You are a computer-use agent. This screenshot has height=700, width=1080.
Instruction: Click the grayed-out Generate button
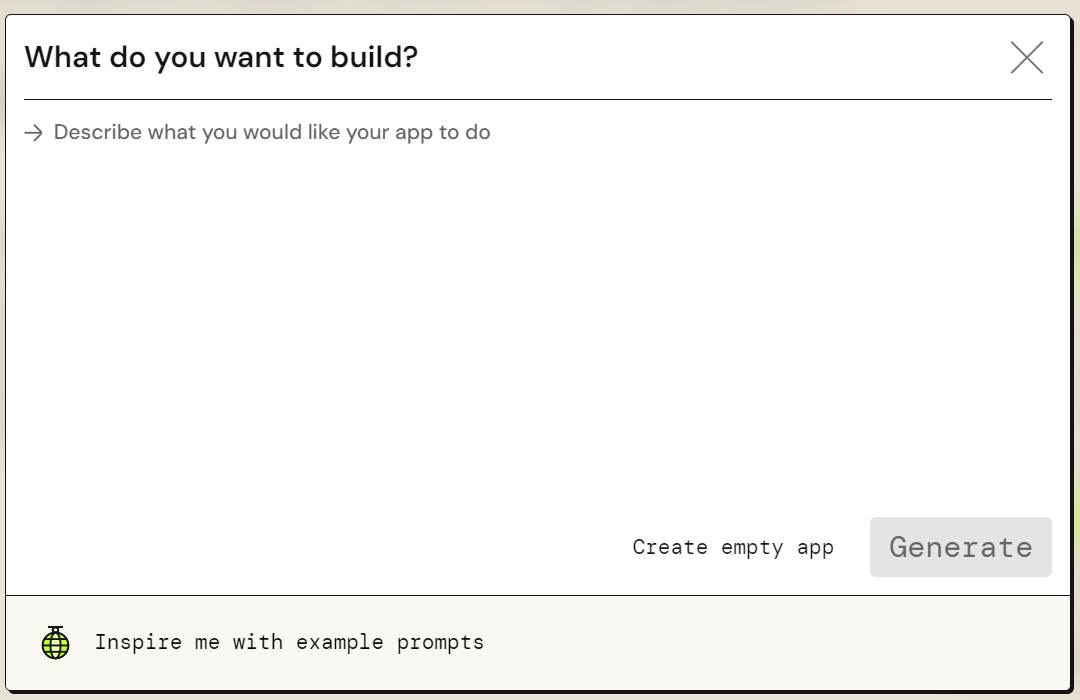coord(960,547)
